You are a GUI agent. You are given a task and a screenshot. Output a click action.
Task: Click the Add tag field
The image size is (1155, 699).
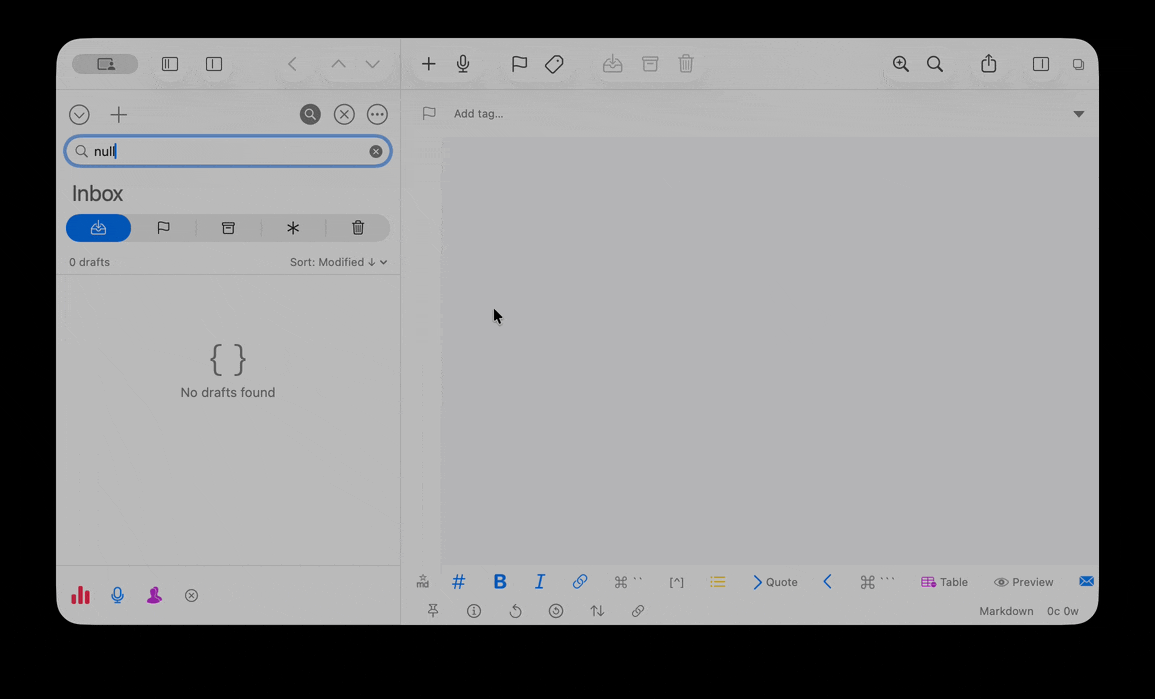pyautogui.click(x=478, y=113)
